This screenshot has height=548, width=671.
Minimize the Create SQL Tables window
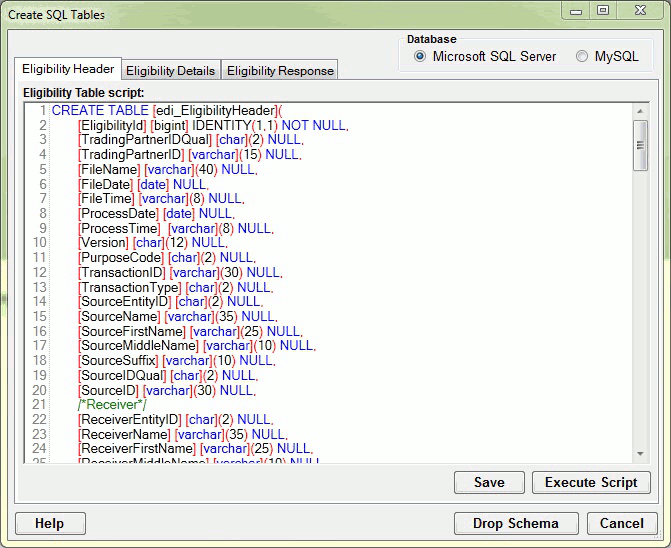pos(576,11)
